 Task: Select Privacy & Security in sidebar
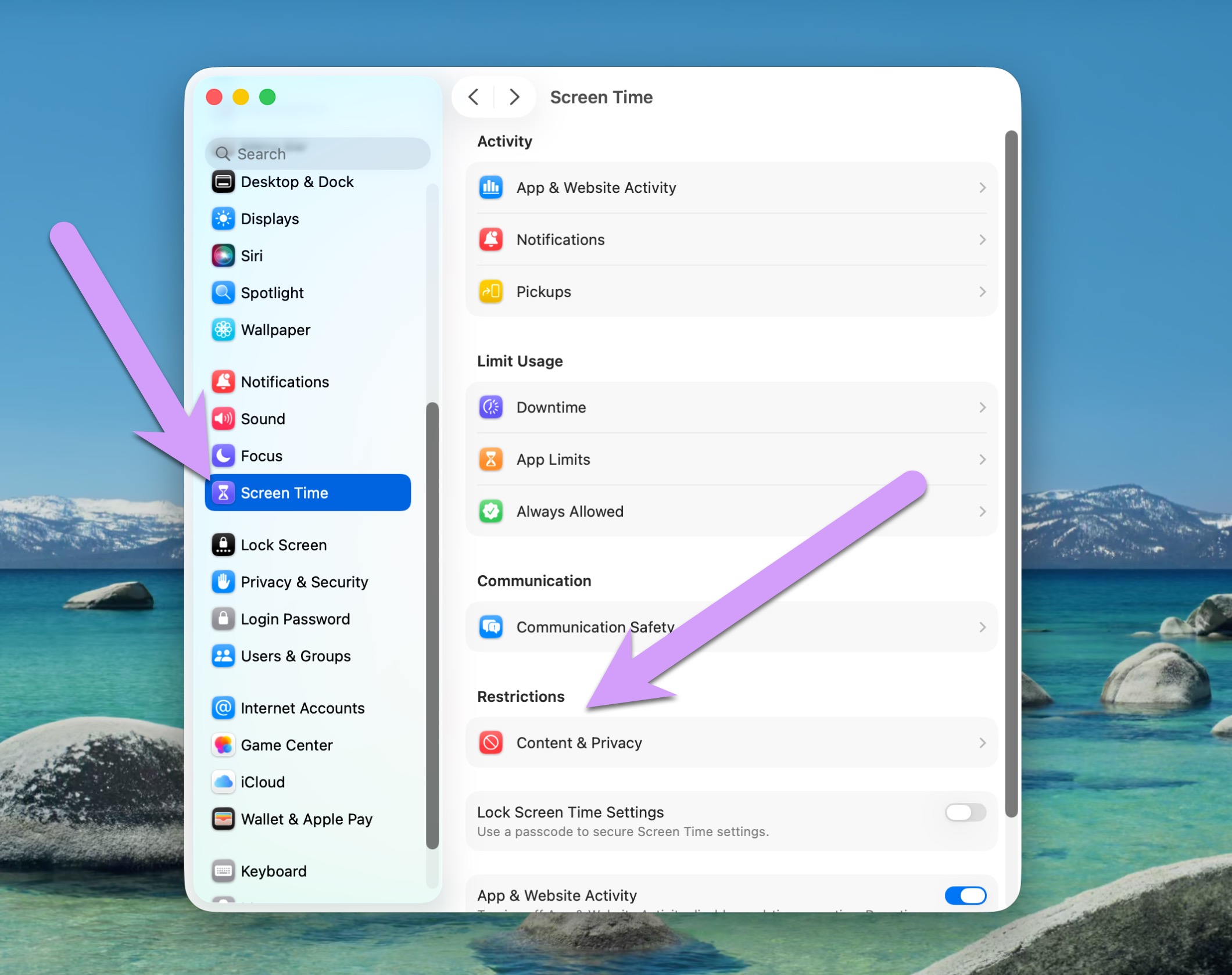(304, 582)
